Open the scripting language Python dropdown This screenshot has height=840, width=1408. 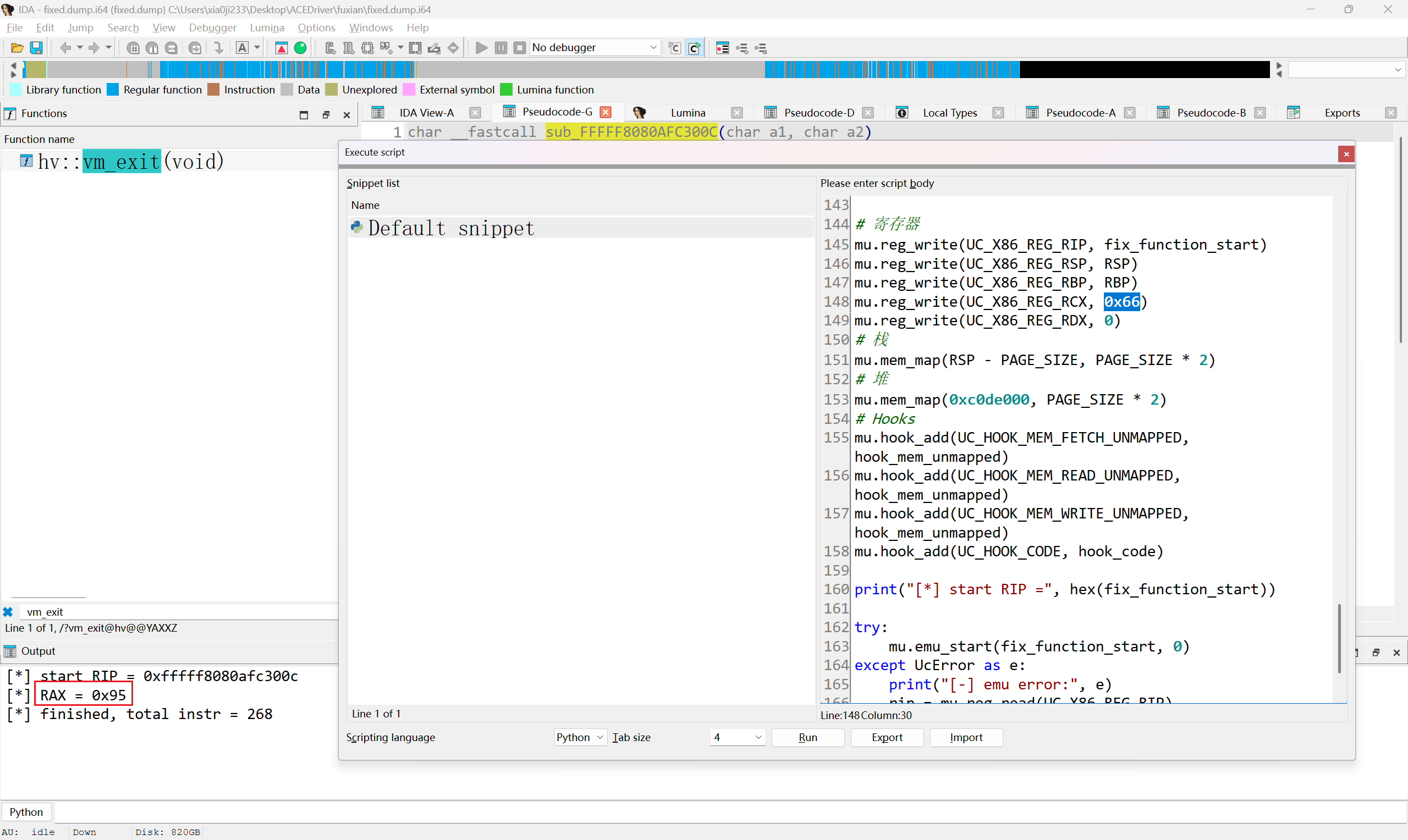(x=580, y=738)
